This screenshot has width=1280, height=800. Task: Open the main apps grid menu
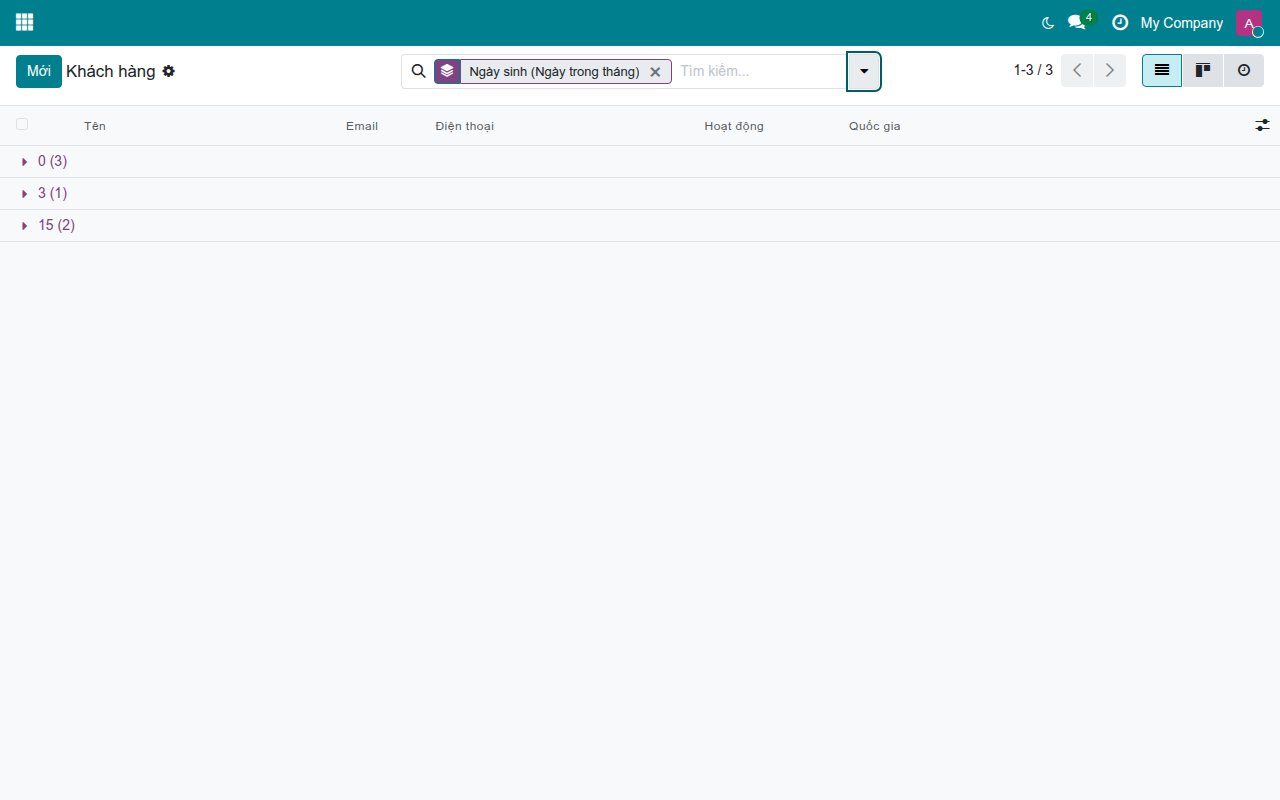(24, 22)
